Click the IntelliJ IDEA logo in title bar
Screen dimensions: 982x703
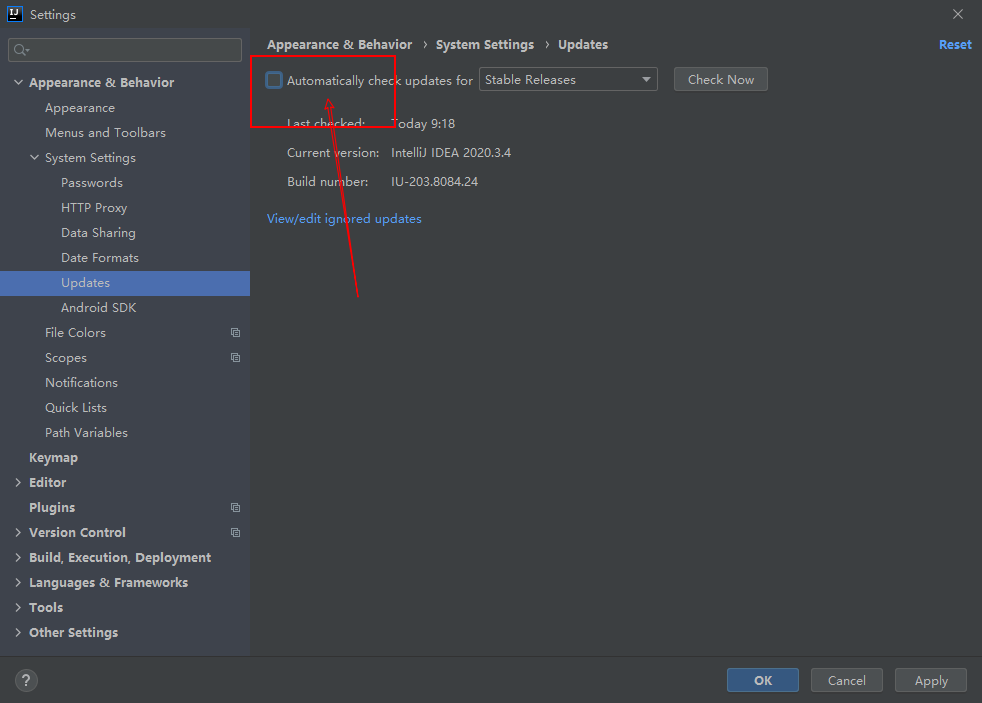coord(14,14)
